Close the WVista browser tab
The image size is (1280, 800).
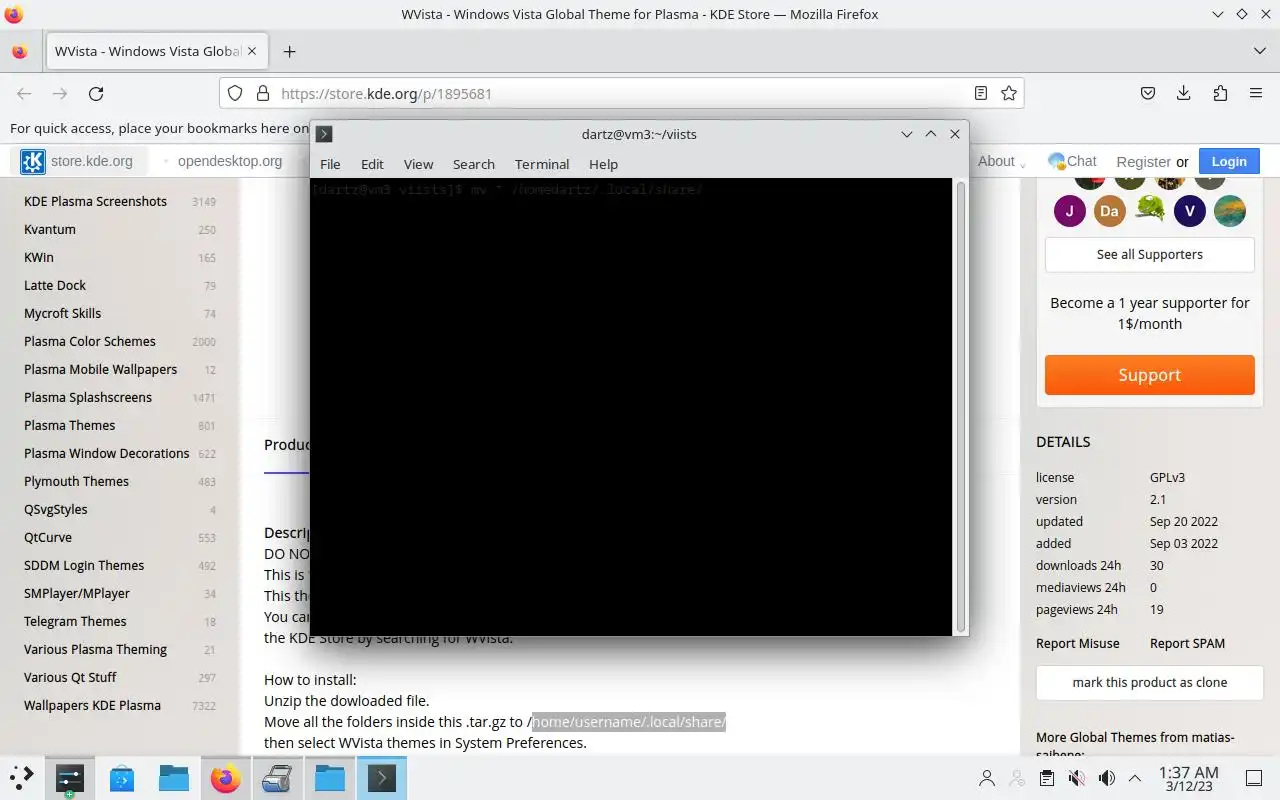[252, 51]
